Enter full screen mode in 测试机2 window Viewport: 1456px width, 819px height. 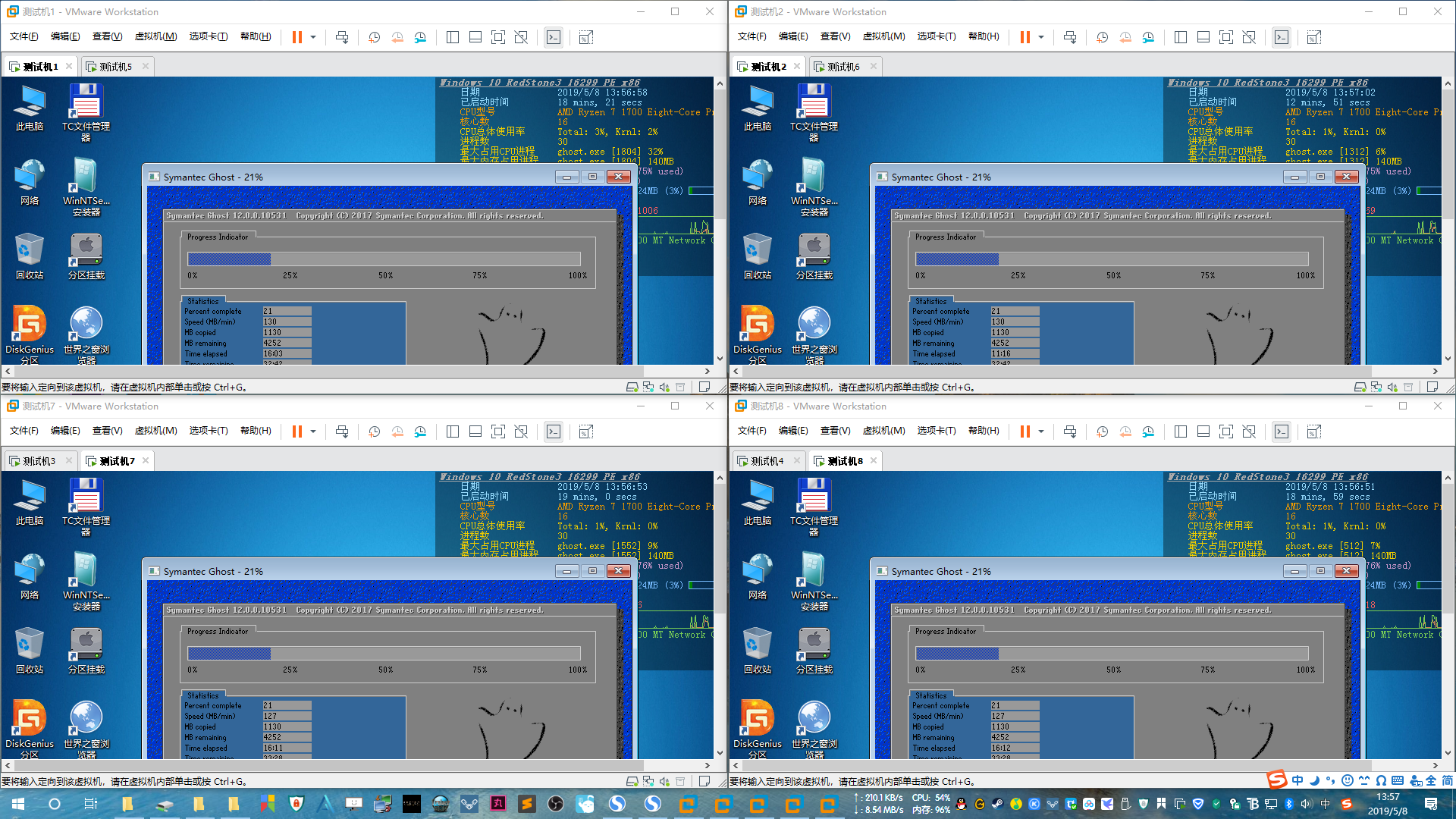coord(1226,37)
